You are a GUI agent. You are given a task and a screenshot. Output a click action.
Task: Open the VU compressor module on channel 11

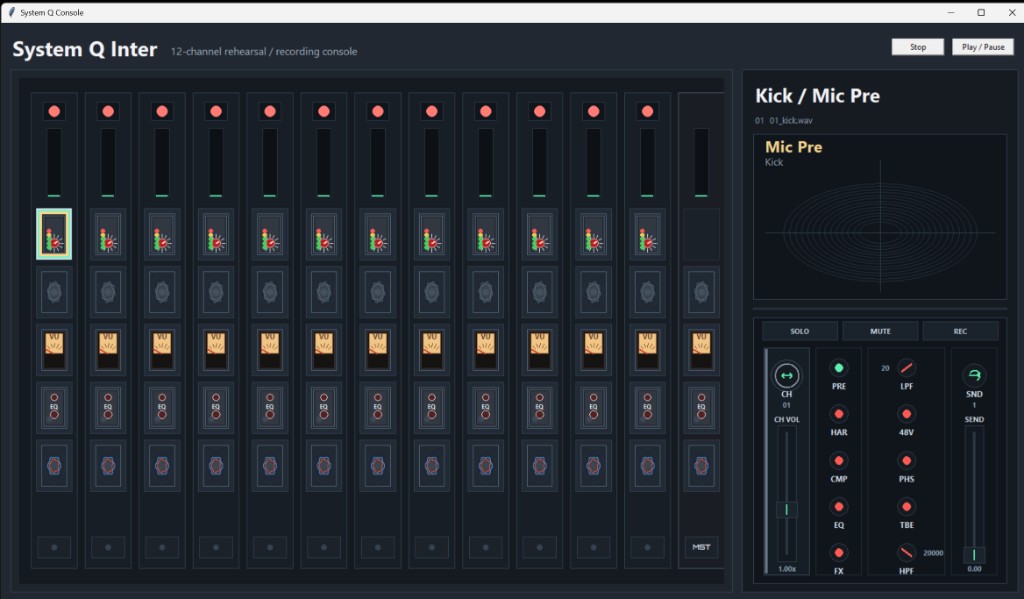click(x=594, y=350)
